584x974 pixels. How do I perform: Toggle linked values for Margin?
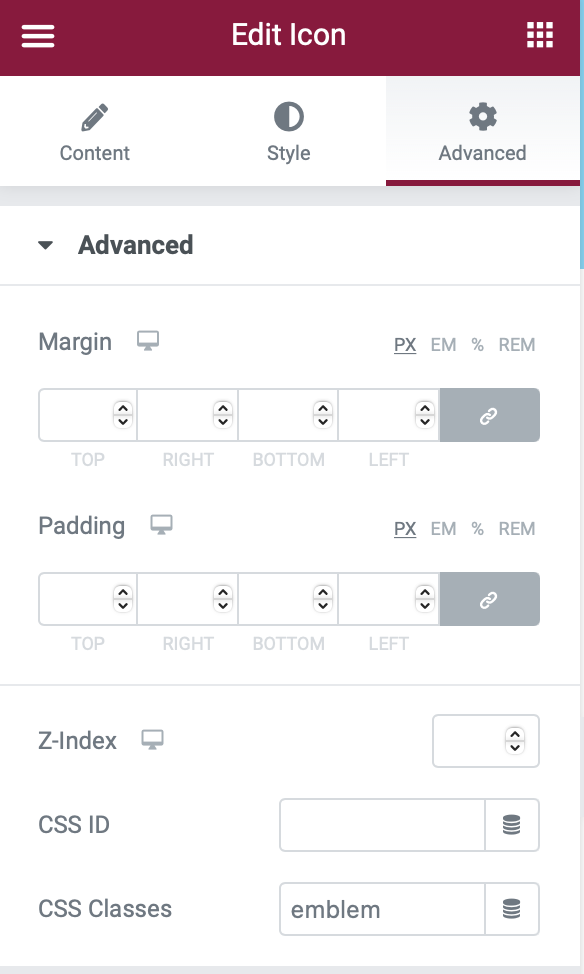point(490,415)
